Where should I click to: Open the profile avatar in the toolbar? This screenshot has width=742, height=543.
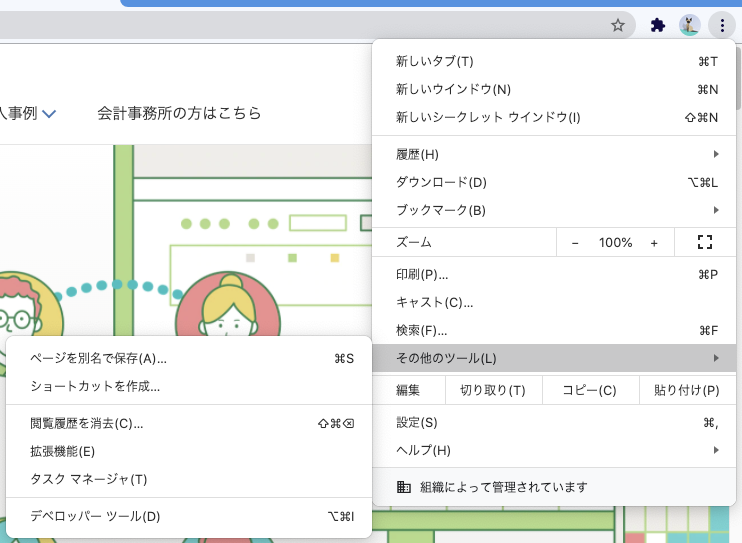[689, 25]
